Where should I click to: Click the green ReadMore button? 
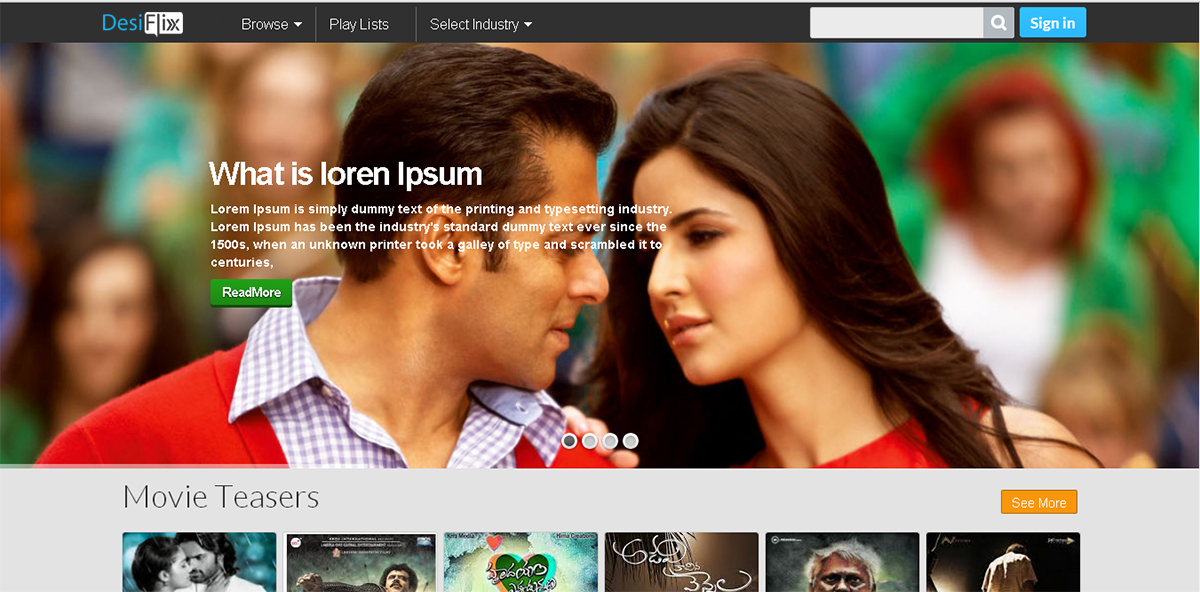tap(251, 292)
